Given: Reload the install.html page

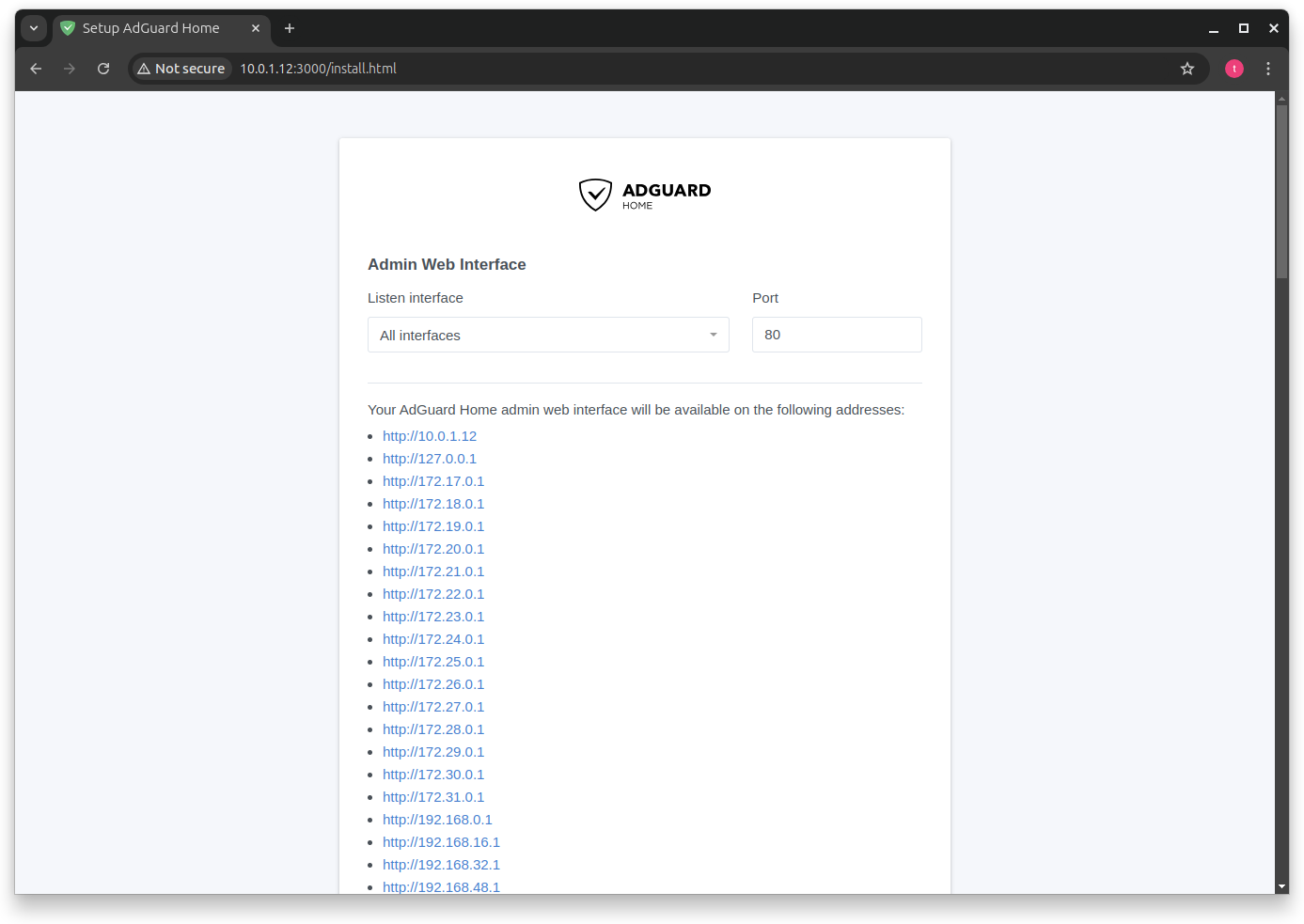Looking at the screenshot, I should pos(103,68).
